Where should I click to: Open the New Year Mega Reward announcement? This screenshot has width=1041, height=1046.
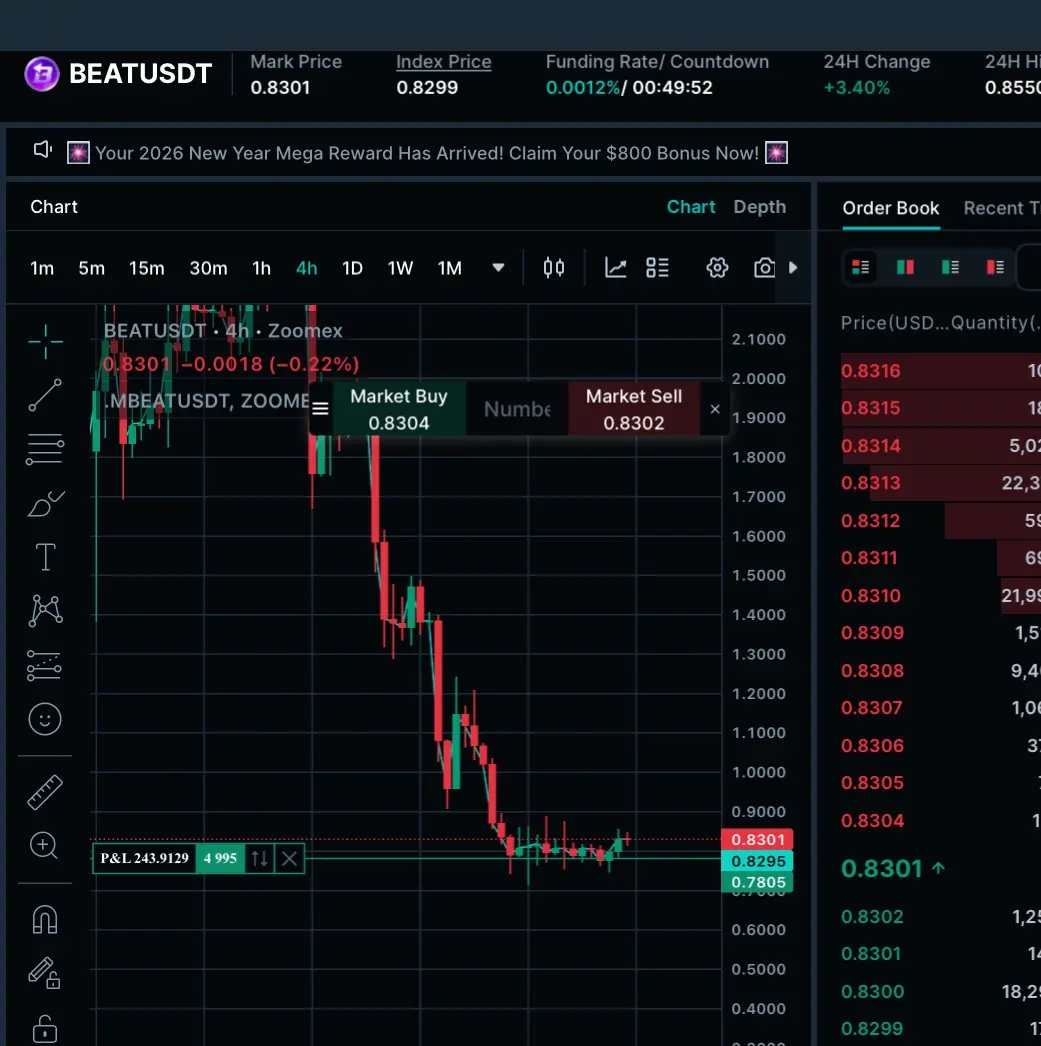coord(427,153)
